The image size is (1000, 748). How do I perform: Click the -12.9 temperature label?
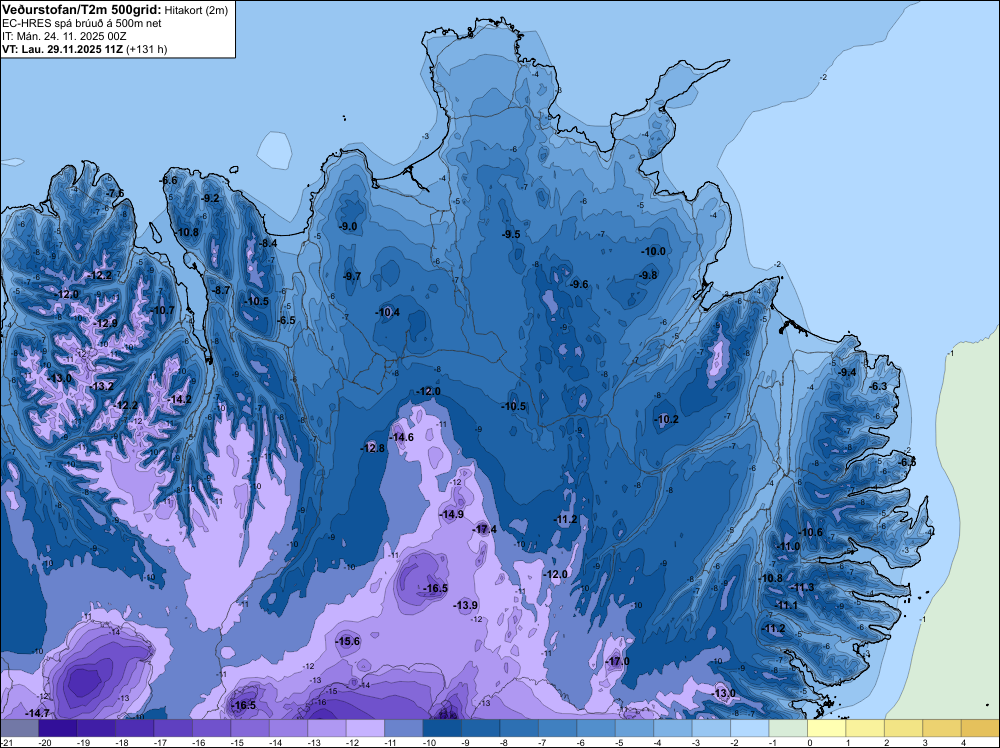pos(106,323)
